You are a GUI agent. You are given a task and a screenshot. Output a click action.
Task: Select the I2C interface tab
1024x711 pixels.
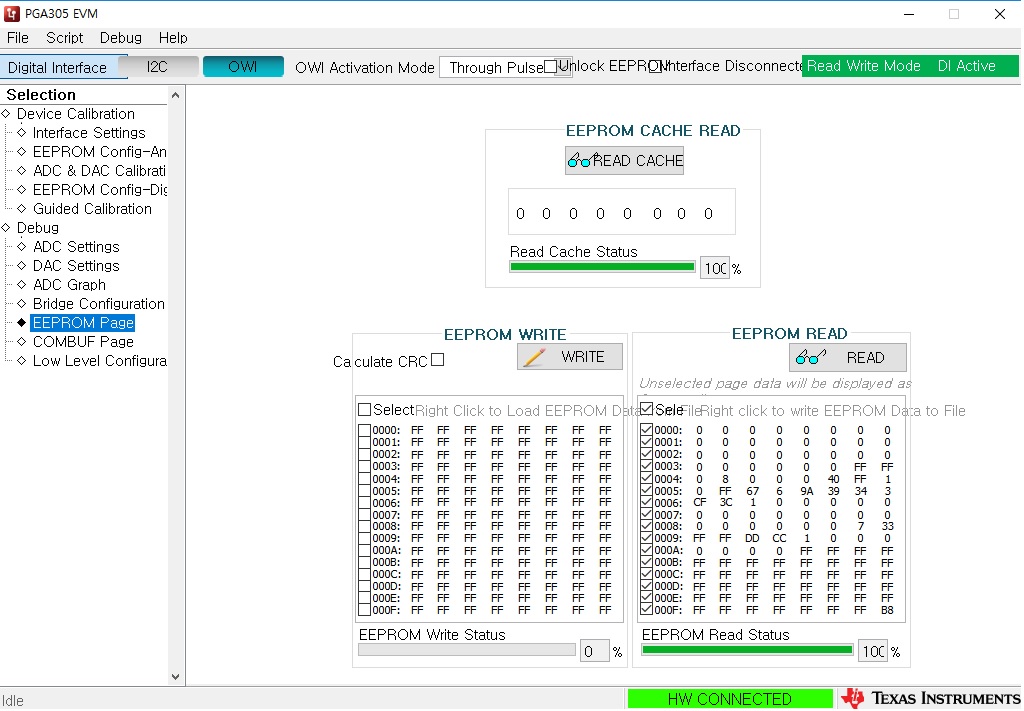tap(157, 67)
